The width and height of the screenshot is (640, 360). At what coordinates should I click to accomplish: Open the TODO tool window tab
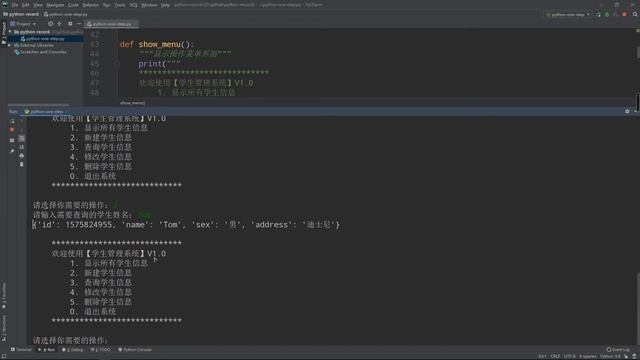point(100,350)
